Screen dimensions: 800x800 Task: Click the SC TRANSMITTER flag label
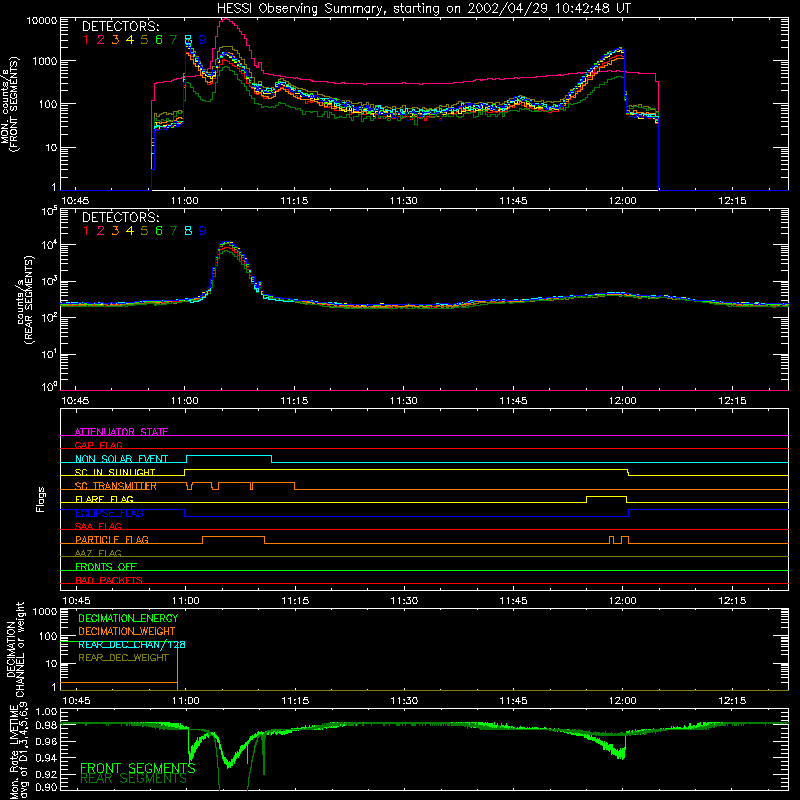click(116, 486)
